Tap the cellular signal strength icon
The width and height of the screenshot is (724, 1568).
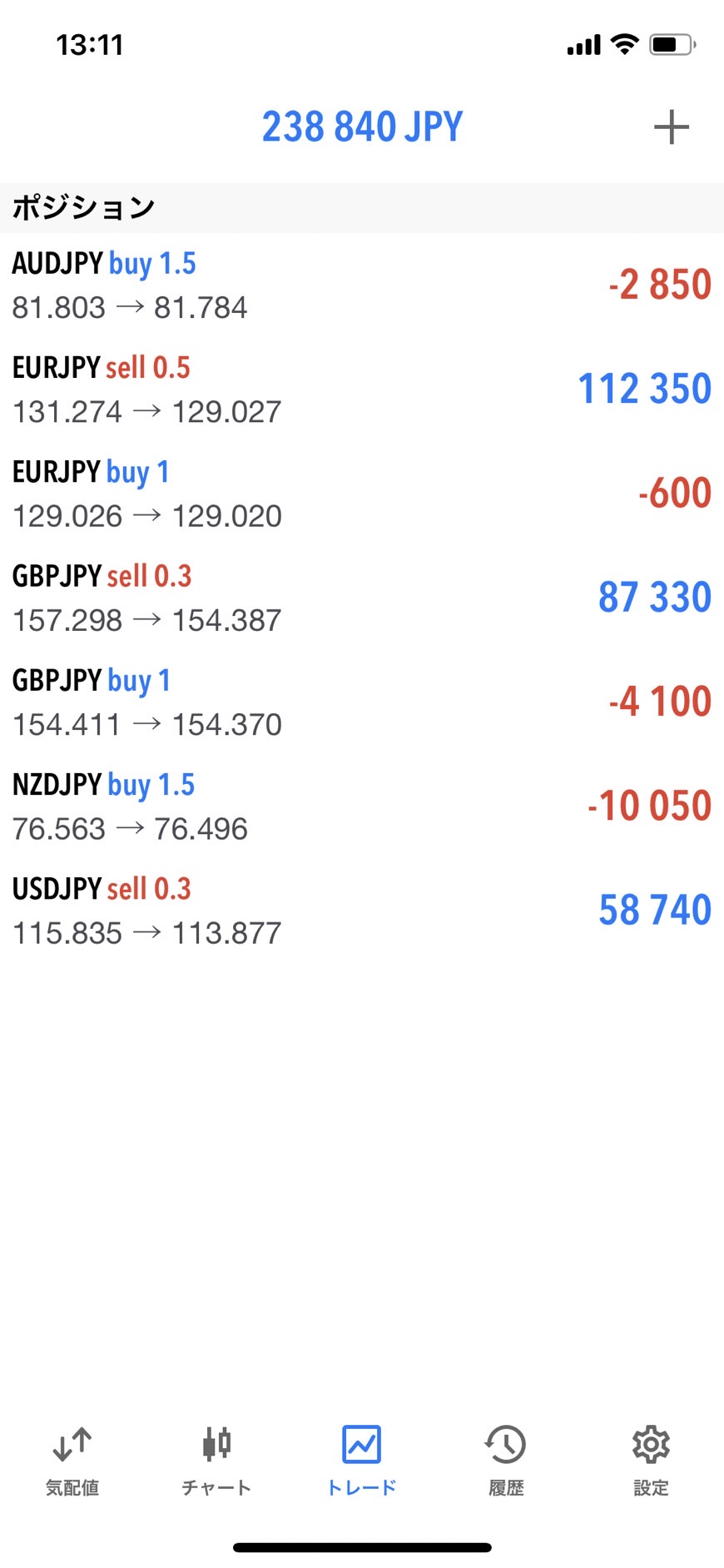(x=583, y=45)
